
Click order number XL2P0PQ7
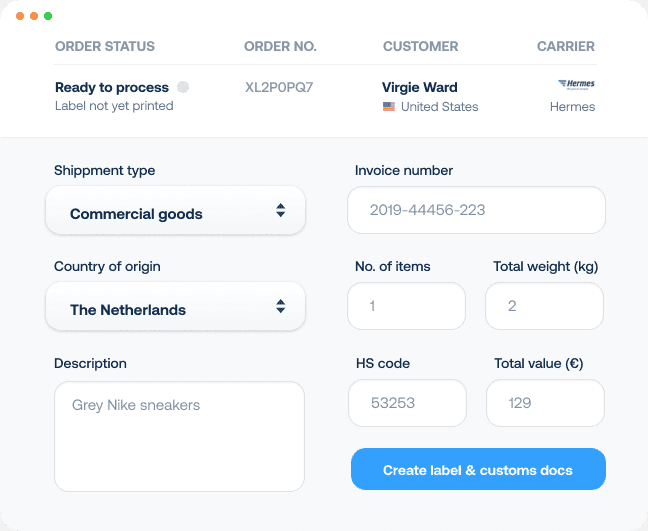279,88
